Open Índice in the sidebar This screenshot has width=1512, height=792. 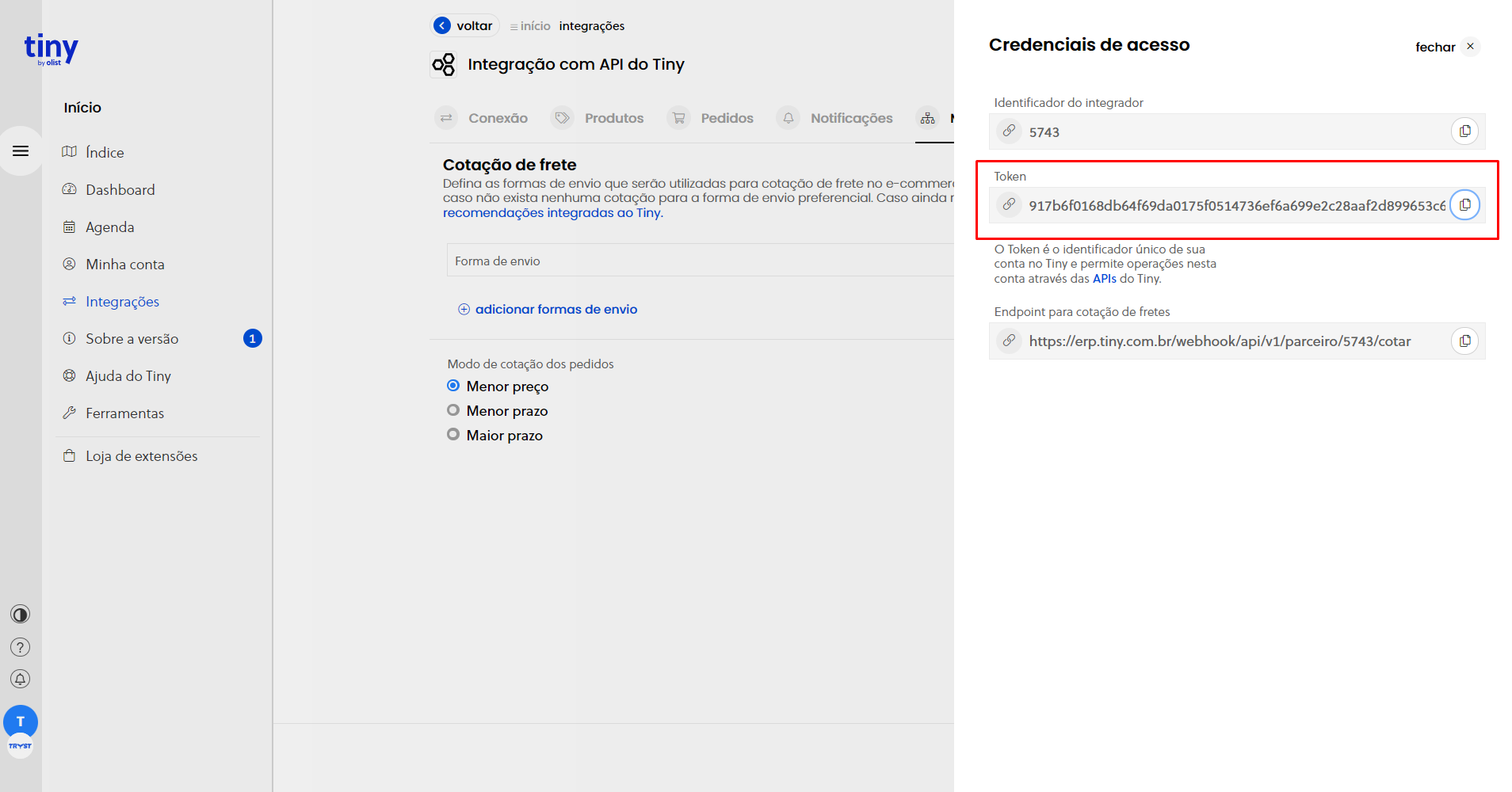coord(105,152)
